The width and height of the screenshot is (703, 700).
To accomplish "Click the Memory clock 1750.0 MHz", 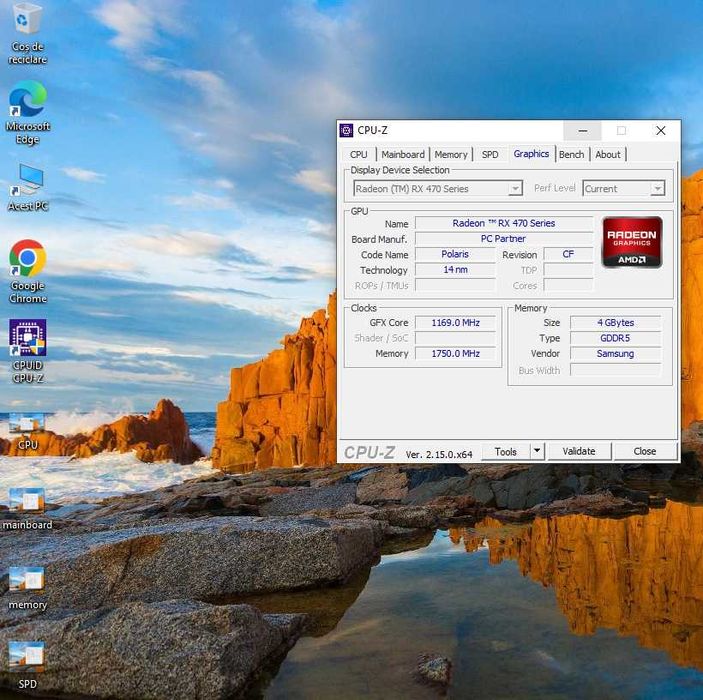I will 456,353.
